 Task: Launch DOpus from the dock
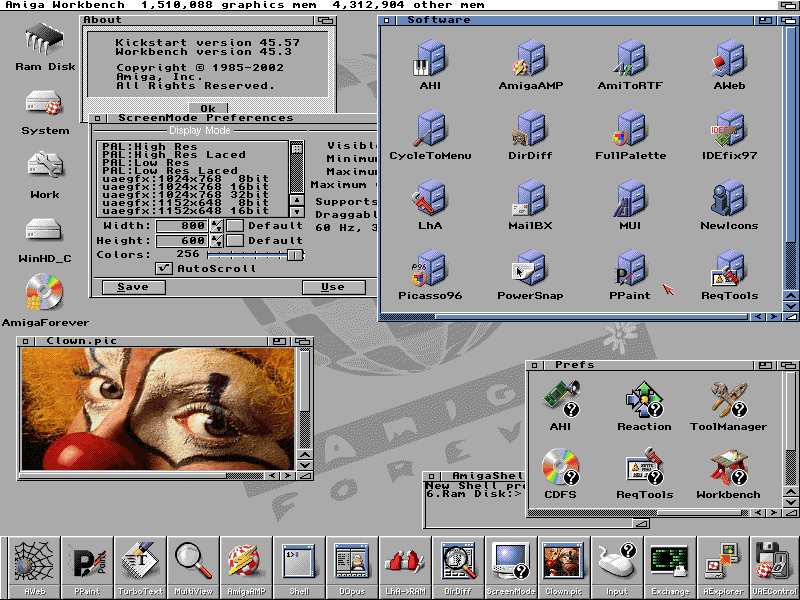click(353, 567)
